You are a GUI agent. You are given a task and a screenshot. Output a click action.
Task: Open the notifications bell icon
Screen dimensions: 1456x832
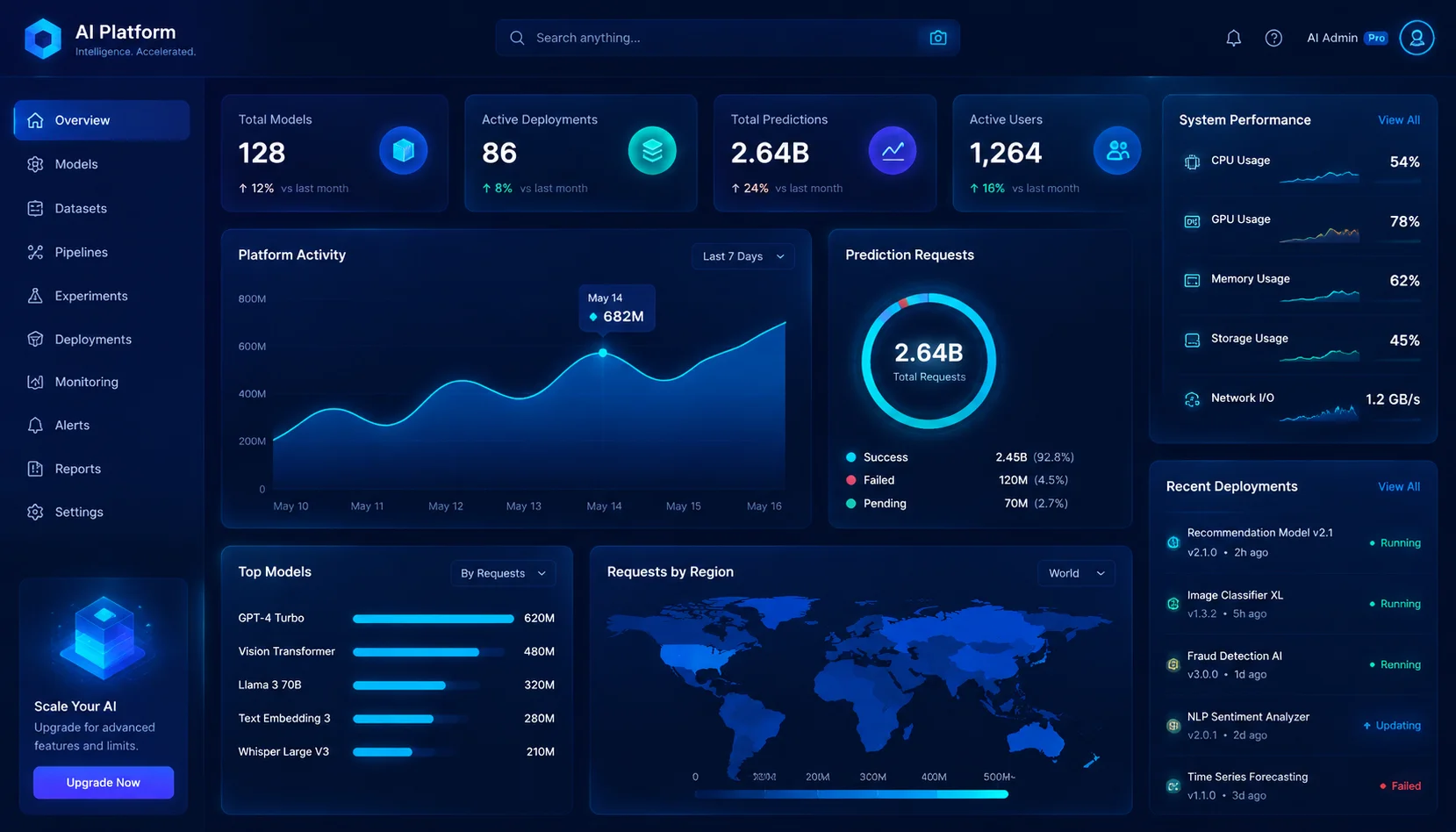click(x=1233, y=38)
